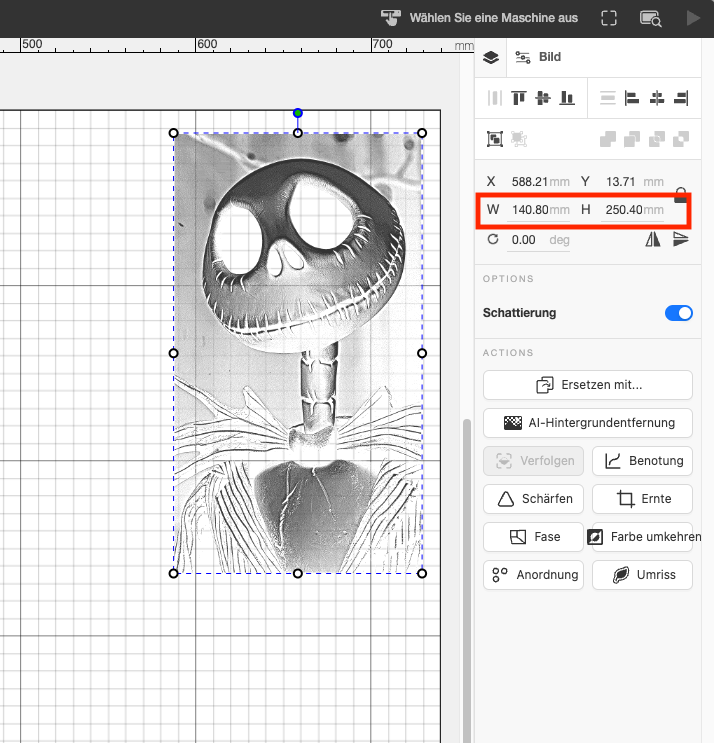Click the start play button in top bar
This screenshot has height=743, width=714.
tap(693, 18)
